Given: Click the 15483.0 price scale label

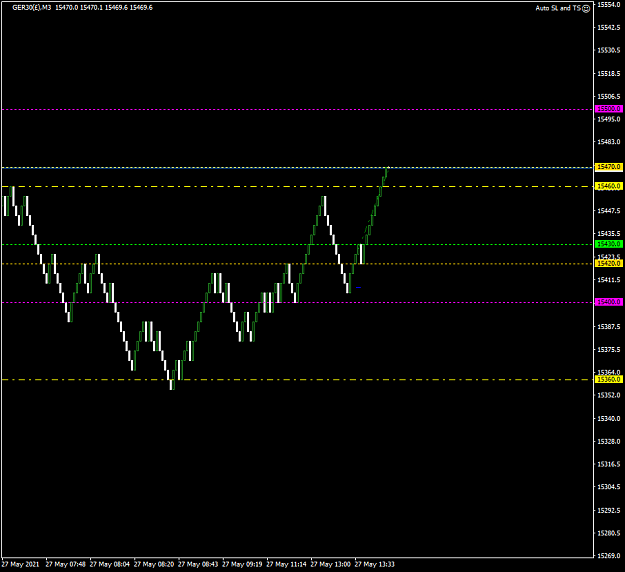Looking at the screenshot, I should pos(609,142).
